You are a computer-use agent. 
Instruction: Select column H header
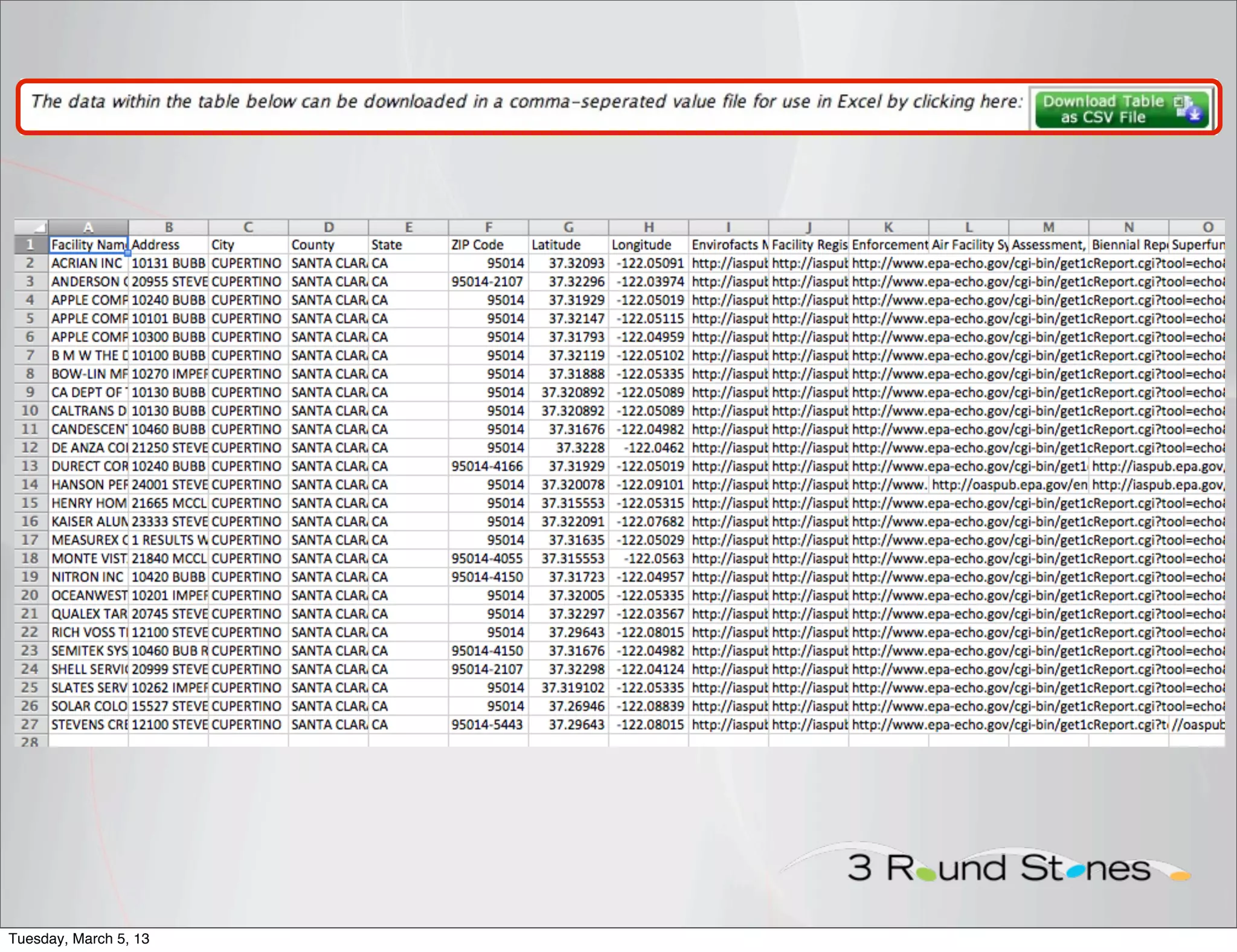[648, 227]
